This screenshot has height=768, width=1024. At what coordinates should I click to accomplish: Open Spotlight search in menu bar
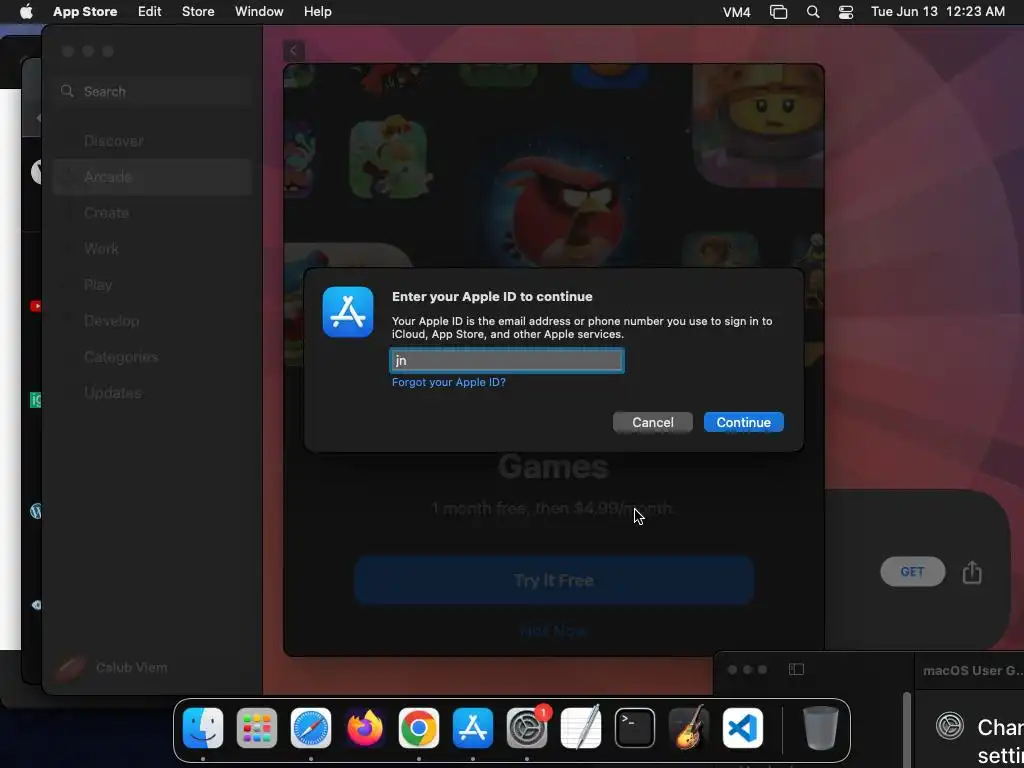tap(813, 12)
